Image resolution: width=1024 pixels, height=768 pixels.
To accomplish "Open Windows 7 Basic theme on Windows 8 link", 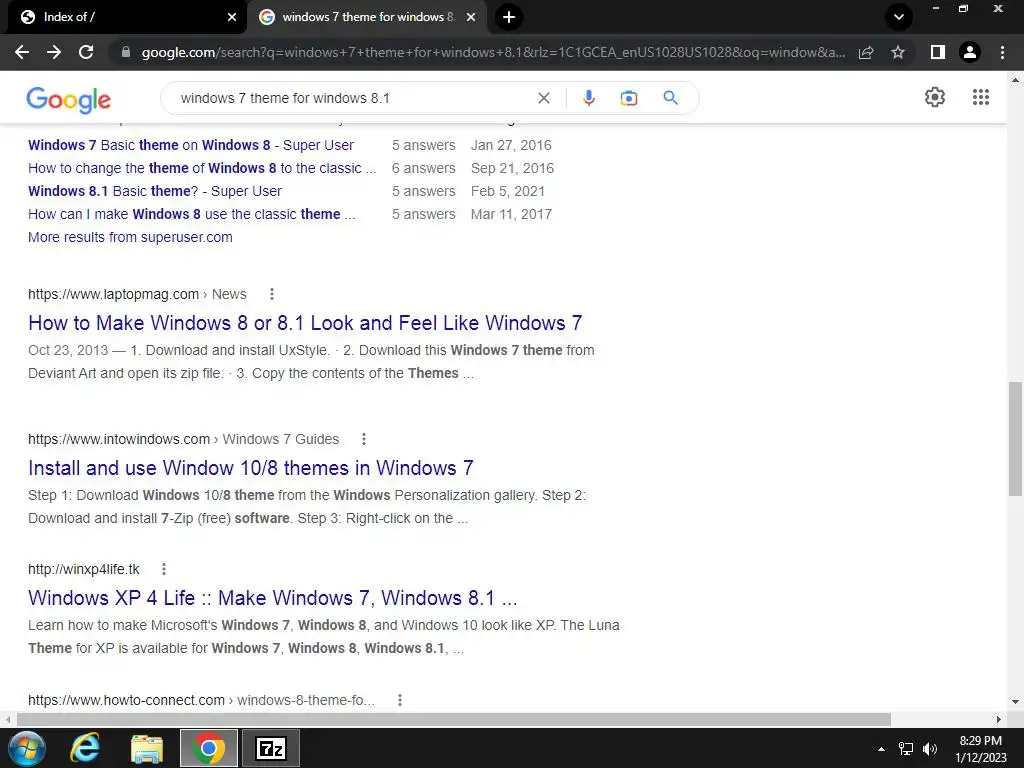I will (x=191, y=145).
